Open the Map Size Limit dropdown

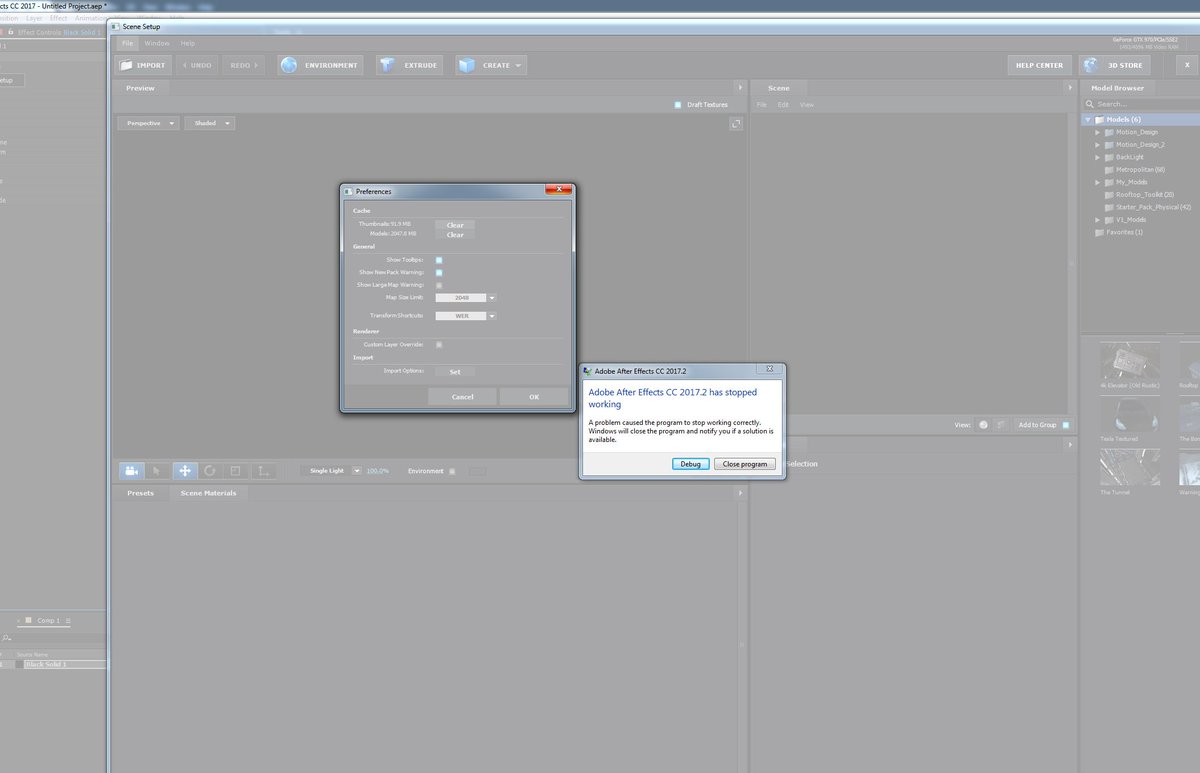click(x=466, y=297)
